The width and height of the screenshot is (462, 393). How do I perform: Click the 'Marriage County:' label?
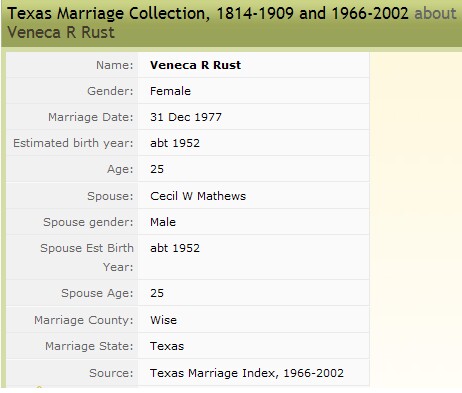(x=84, y=320)
